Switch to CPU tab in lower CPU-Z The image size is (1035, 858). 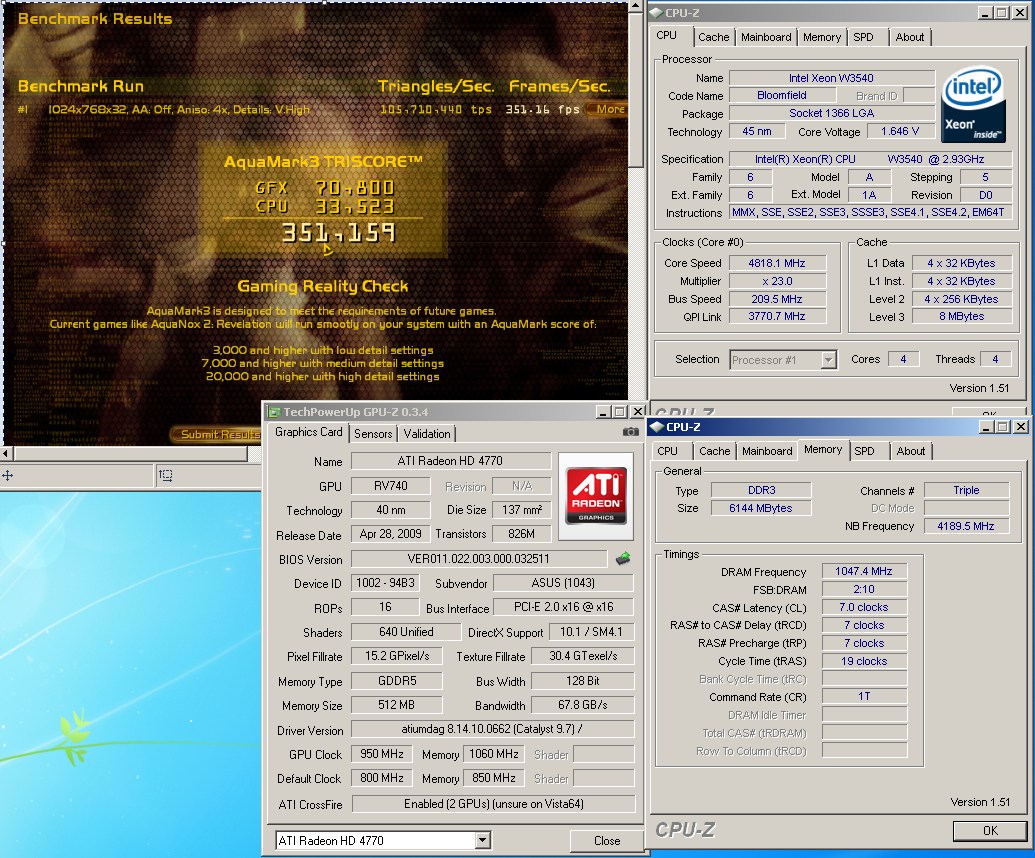pyautogui.click(x=667, y=451)
